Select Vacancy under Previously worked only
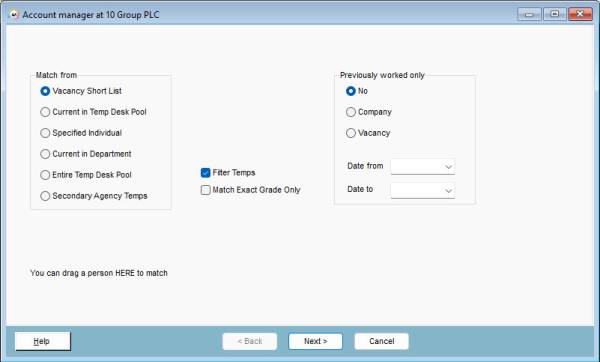The width and height of the screenshot is (600, 362). 351,133
